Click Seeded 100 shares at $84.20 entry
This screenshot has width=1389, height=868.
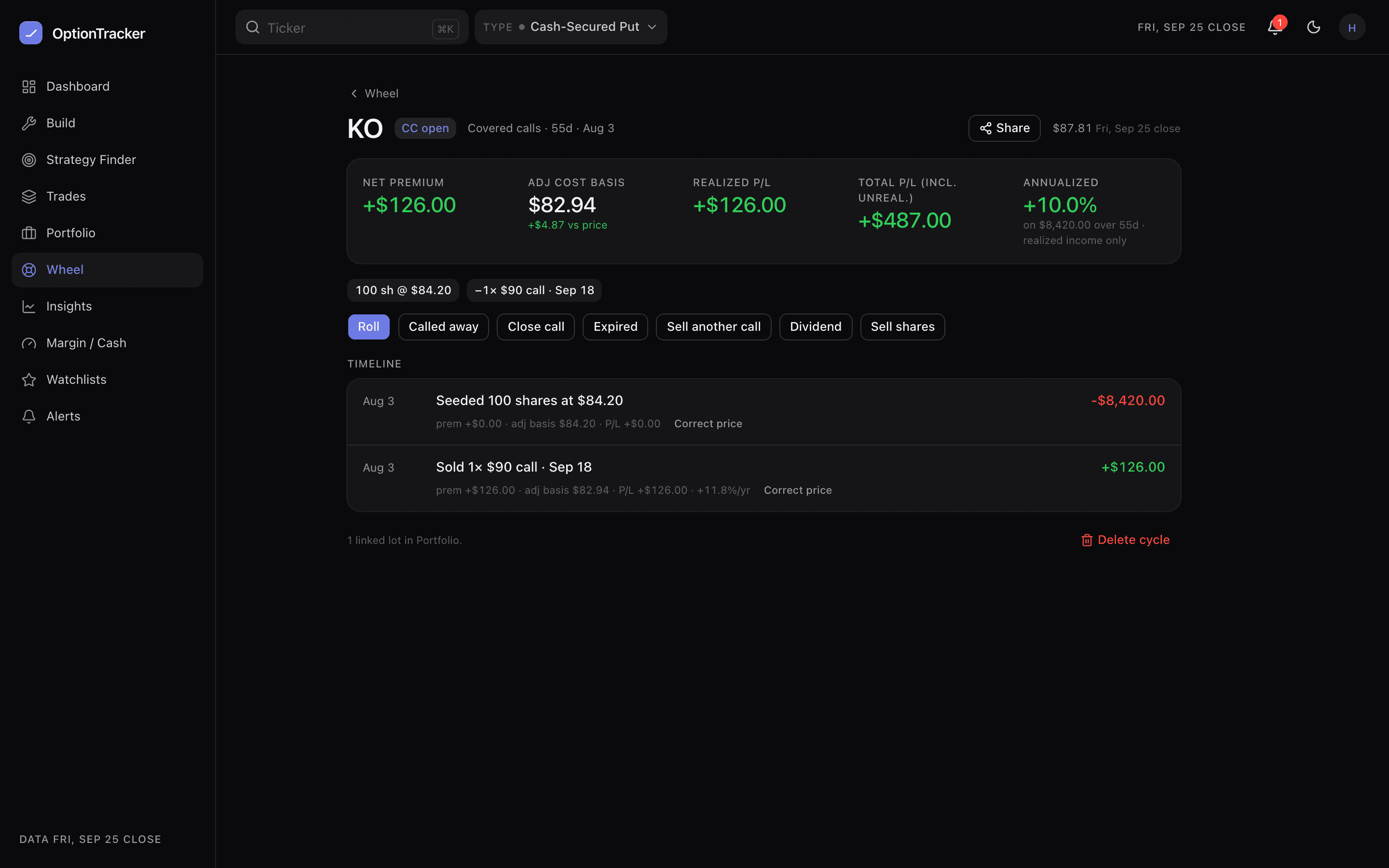(x=529, y=401)
